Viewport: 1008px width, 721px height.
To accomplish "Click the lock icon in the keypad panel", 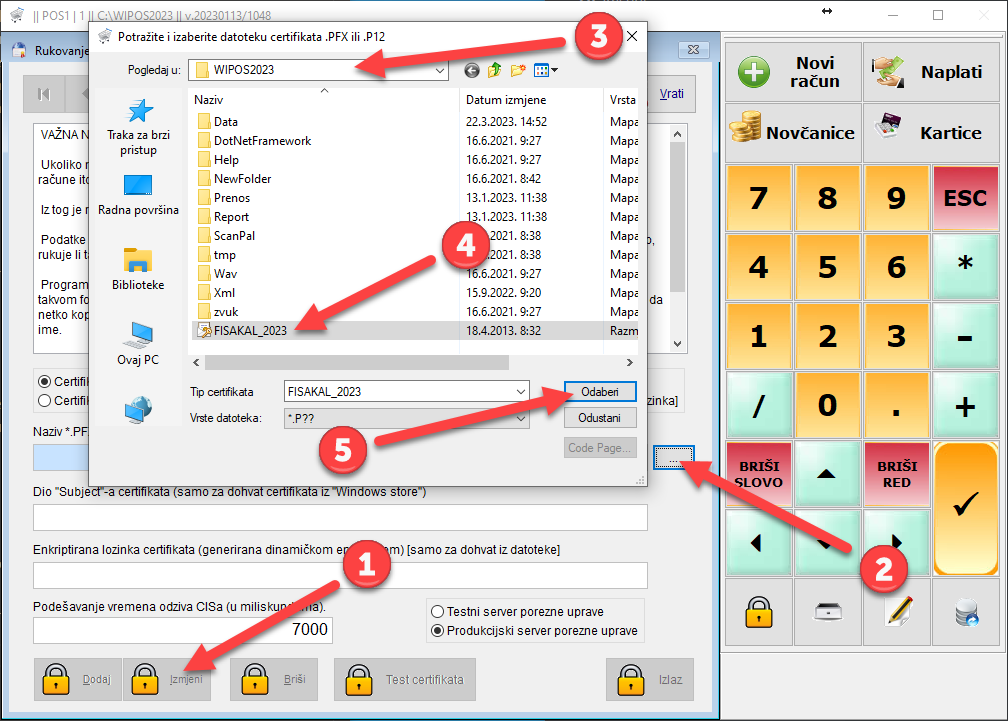I will (x=757, y=612).
